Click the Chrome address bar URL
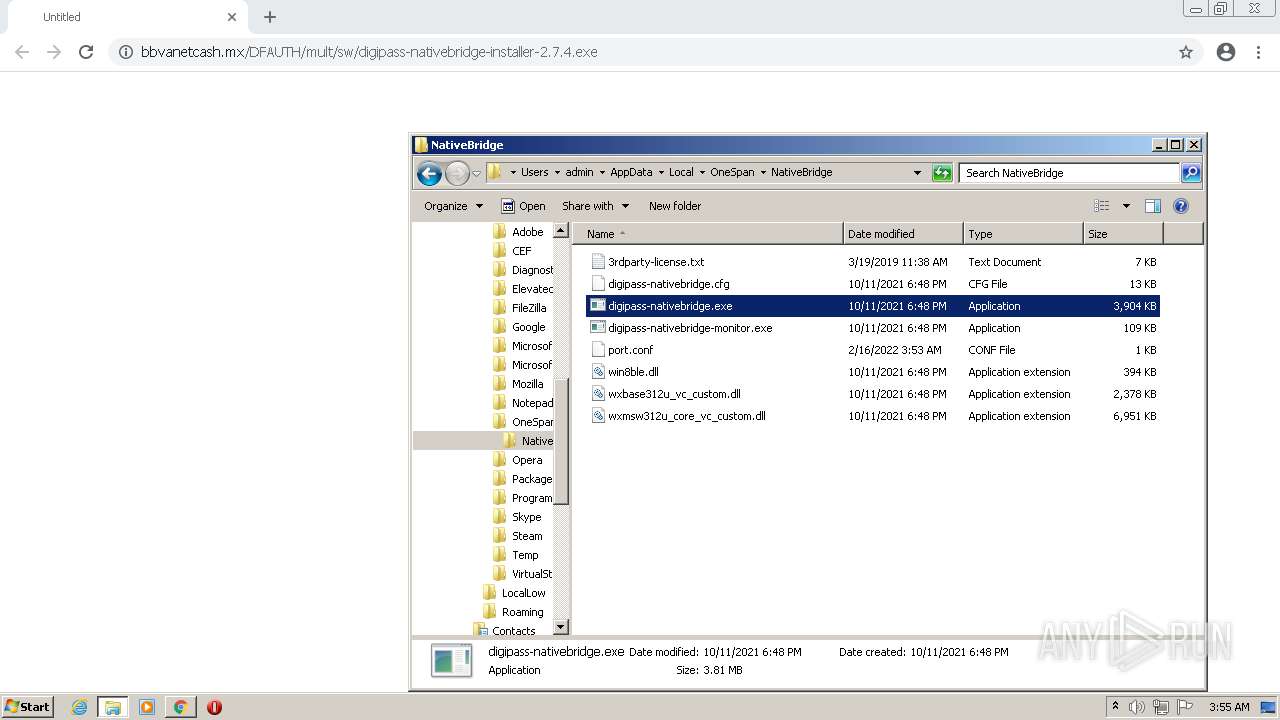1280x720 pixels. pos(369,52)
